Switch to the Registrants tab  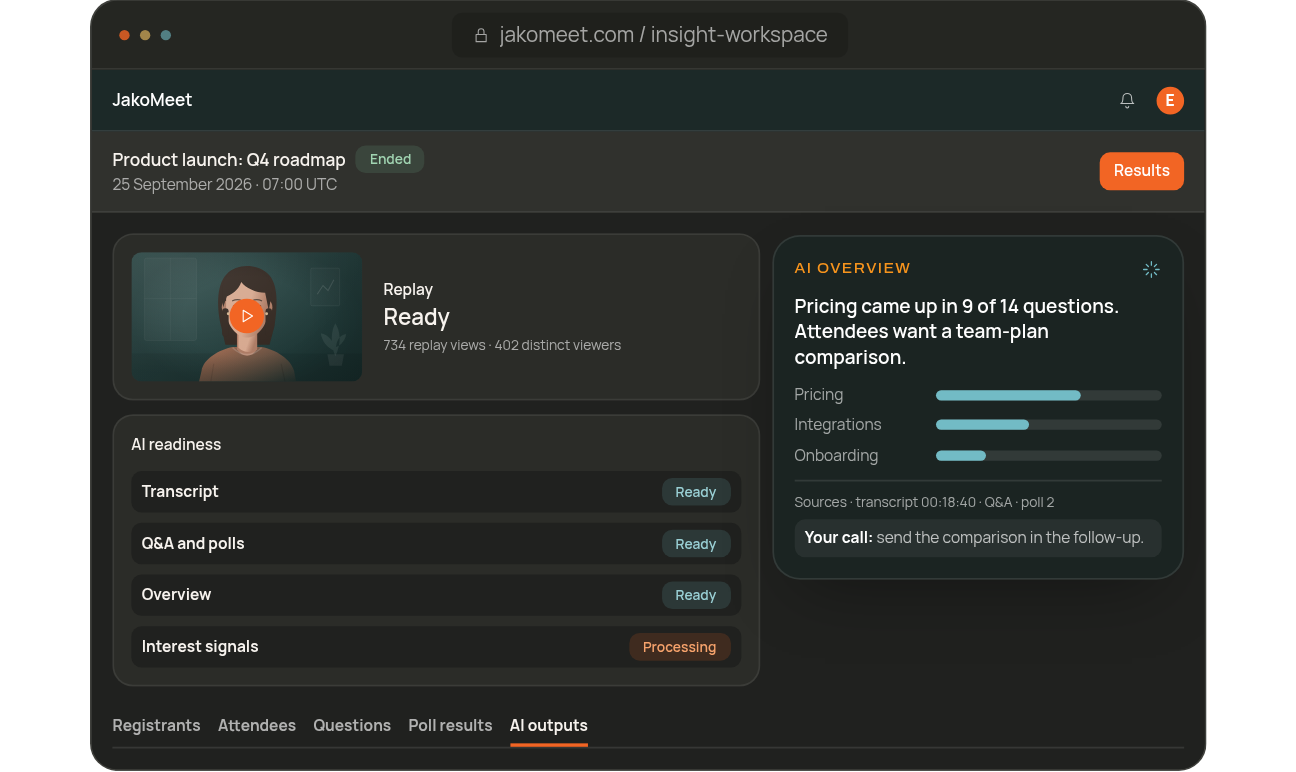coord(156,725)
